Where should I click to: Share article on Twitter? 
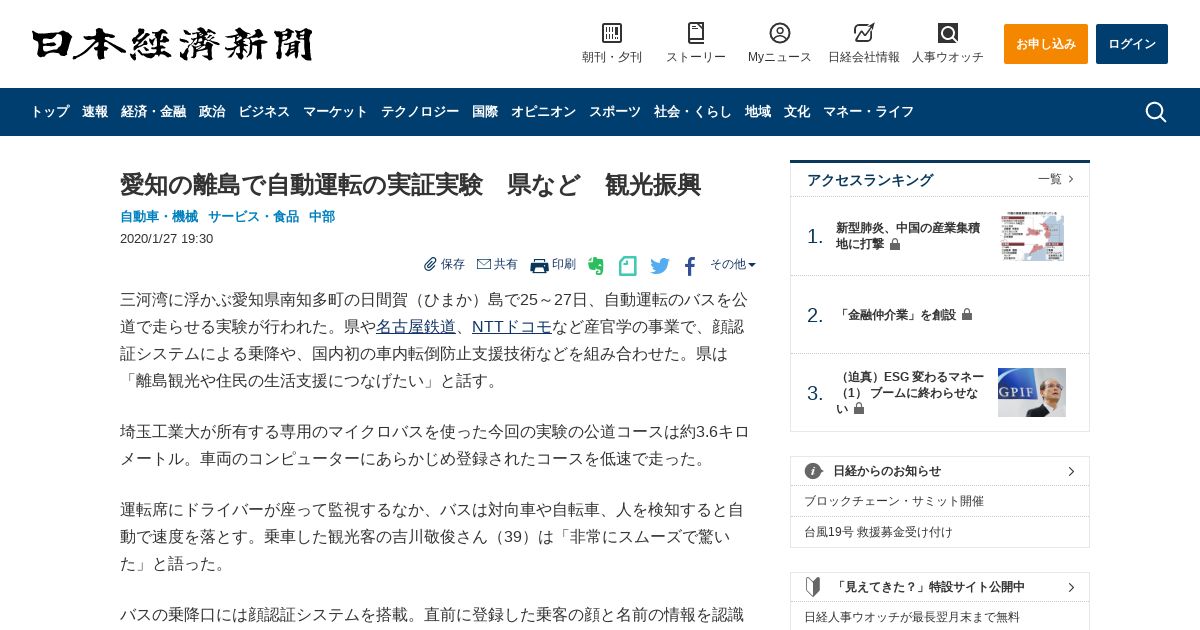tap(660, 266)
